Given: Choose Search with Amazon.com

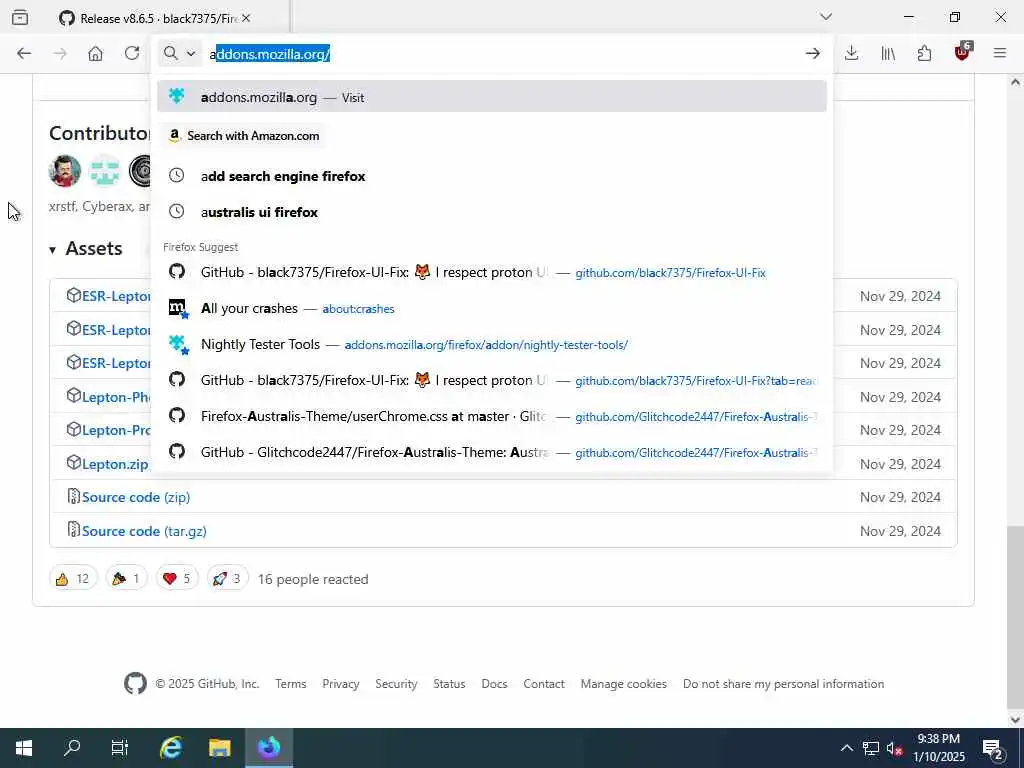Looking at the screenshot, I should 244,136.
